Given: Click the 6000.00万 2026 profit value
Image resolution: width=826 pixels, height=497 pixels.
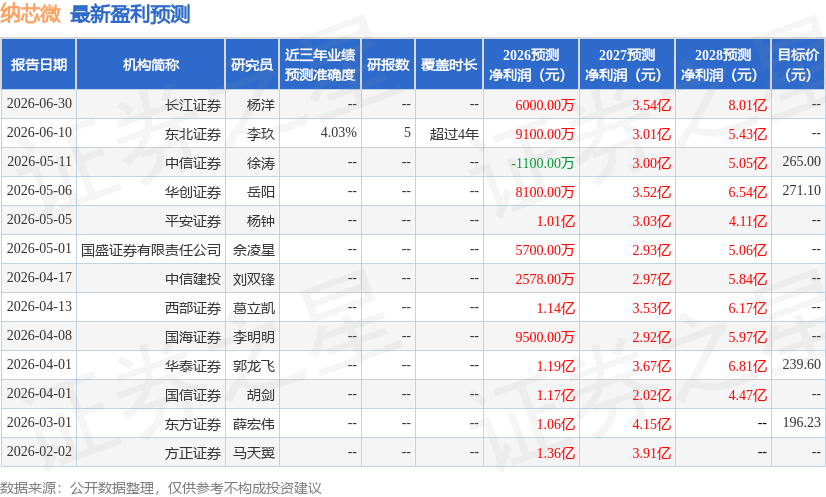Looking at the screenshot, I should point(545,105).
